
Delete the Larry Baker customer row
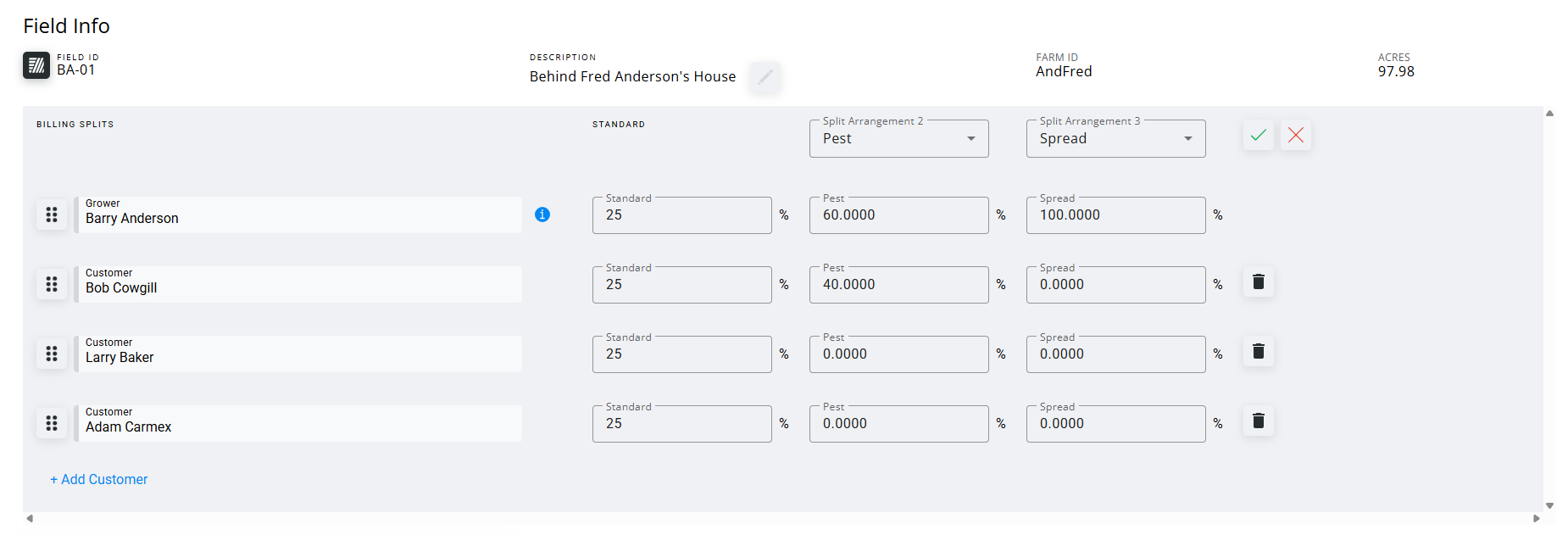[x=1258, y=351]
